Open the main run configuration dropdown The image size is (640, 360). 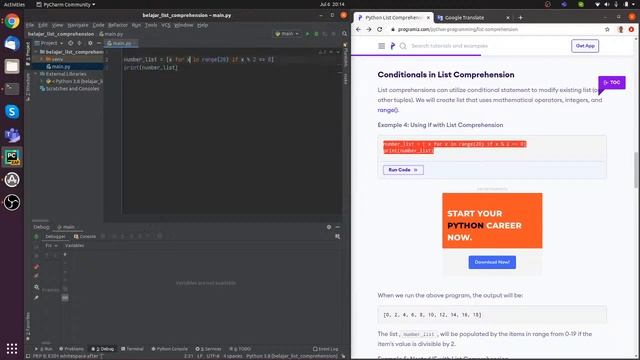[x=287, y=34]
